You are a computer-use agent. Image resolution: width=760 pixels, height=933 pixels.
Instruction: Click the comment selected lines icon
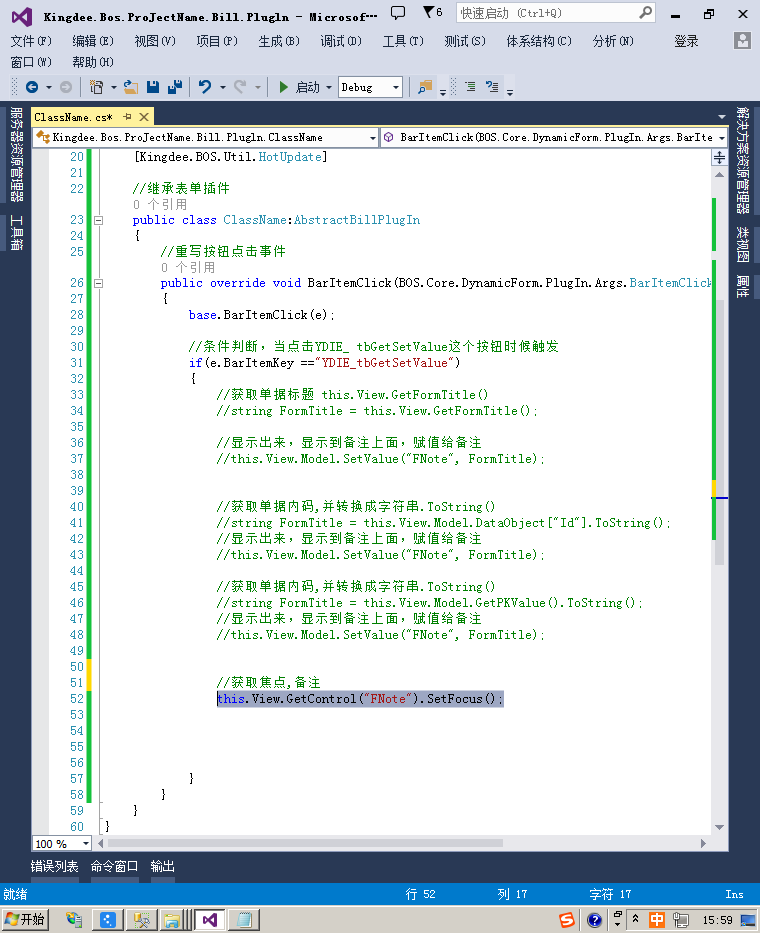(492, 87)
